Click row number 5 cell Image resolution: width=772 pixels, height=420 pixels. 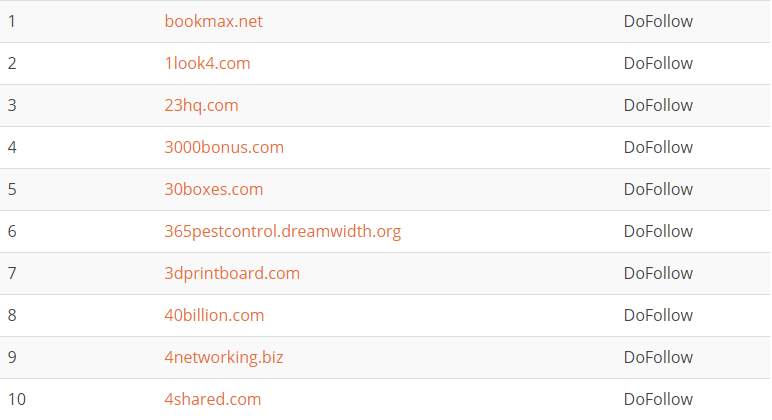(x=12, y=189)
